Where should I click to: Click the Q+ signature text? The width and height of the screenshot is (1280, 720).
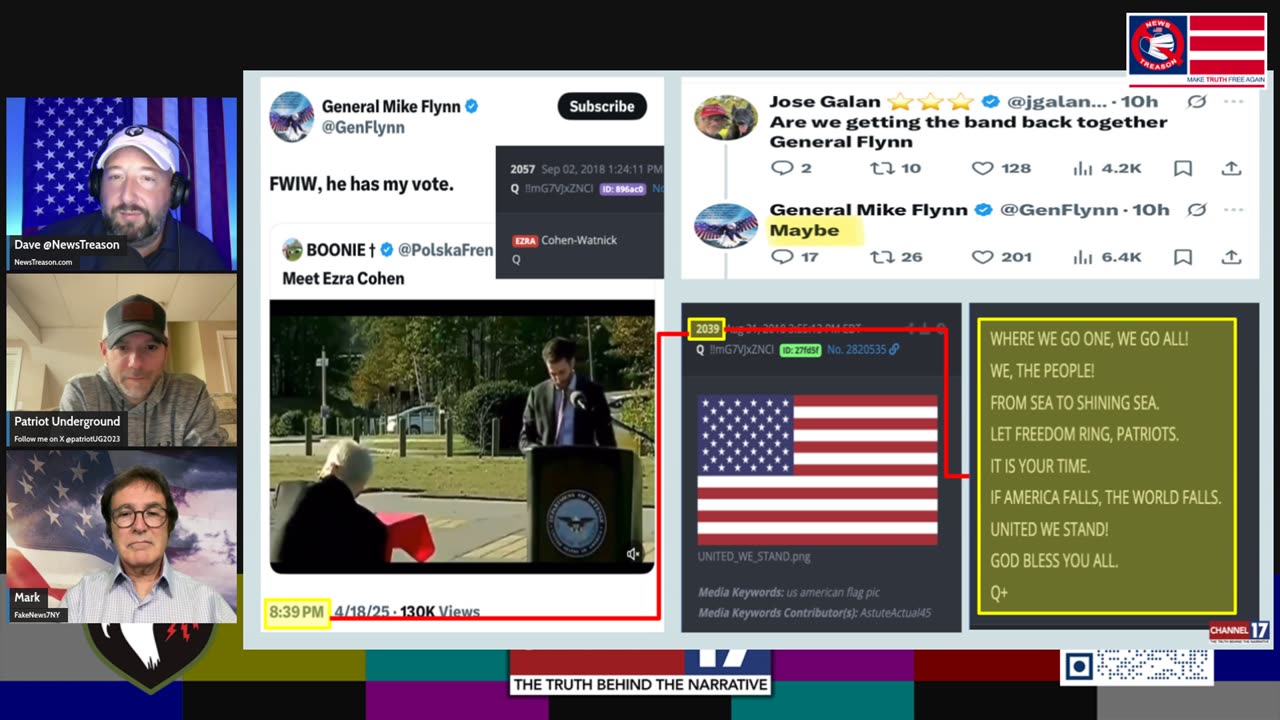point(999,592)
